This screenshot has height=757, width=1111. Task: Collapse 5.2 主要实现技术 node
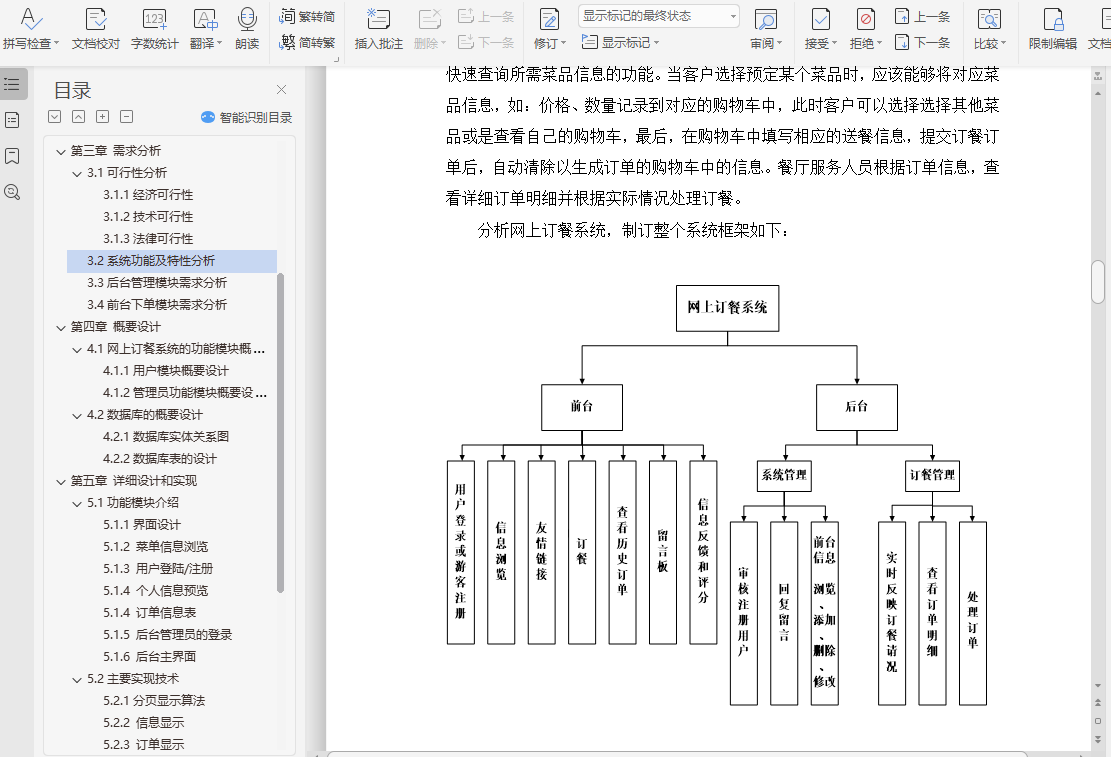(77, 679)
